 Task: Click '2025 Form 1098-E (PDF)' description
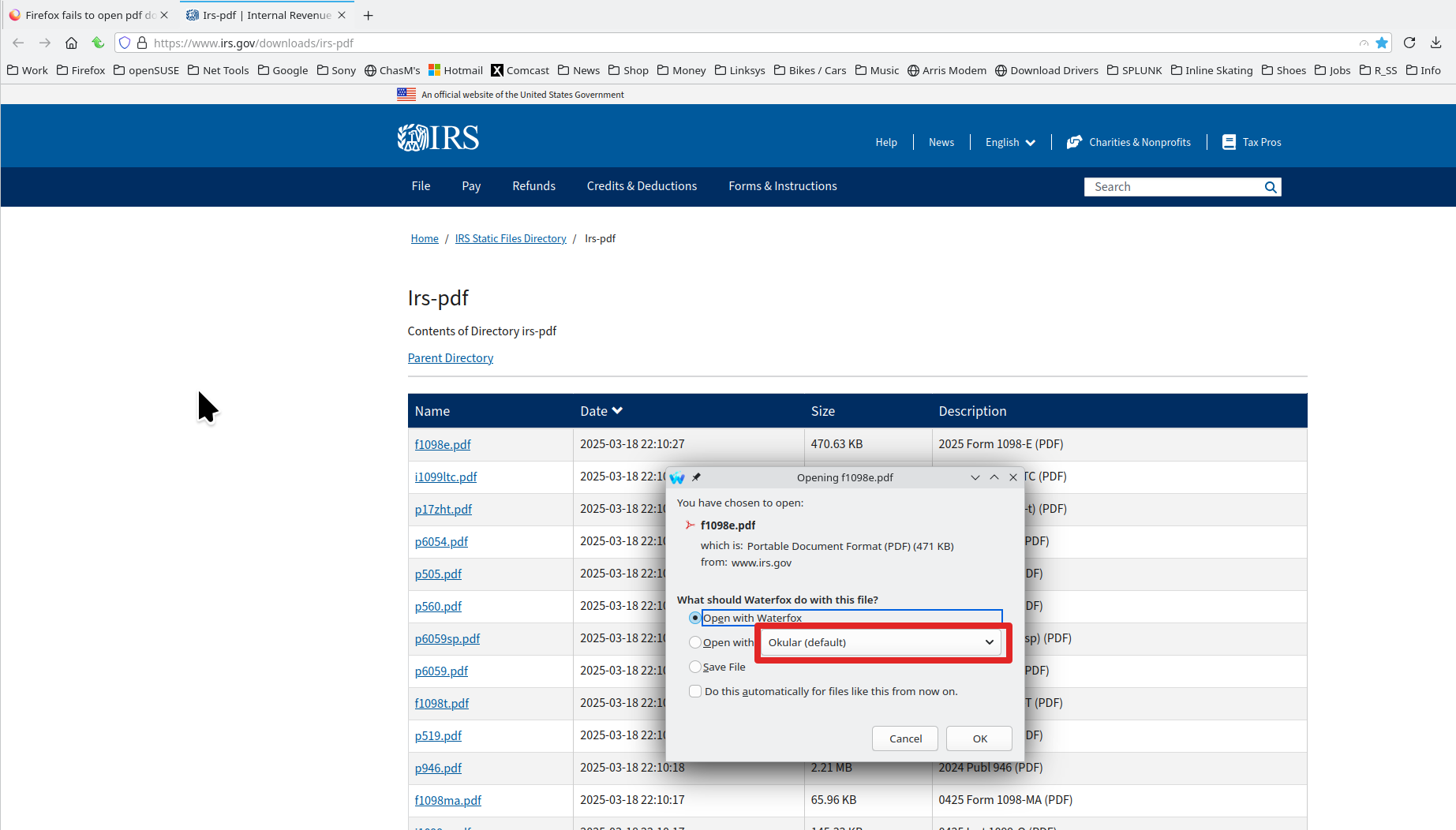[x=1001, y=444]
